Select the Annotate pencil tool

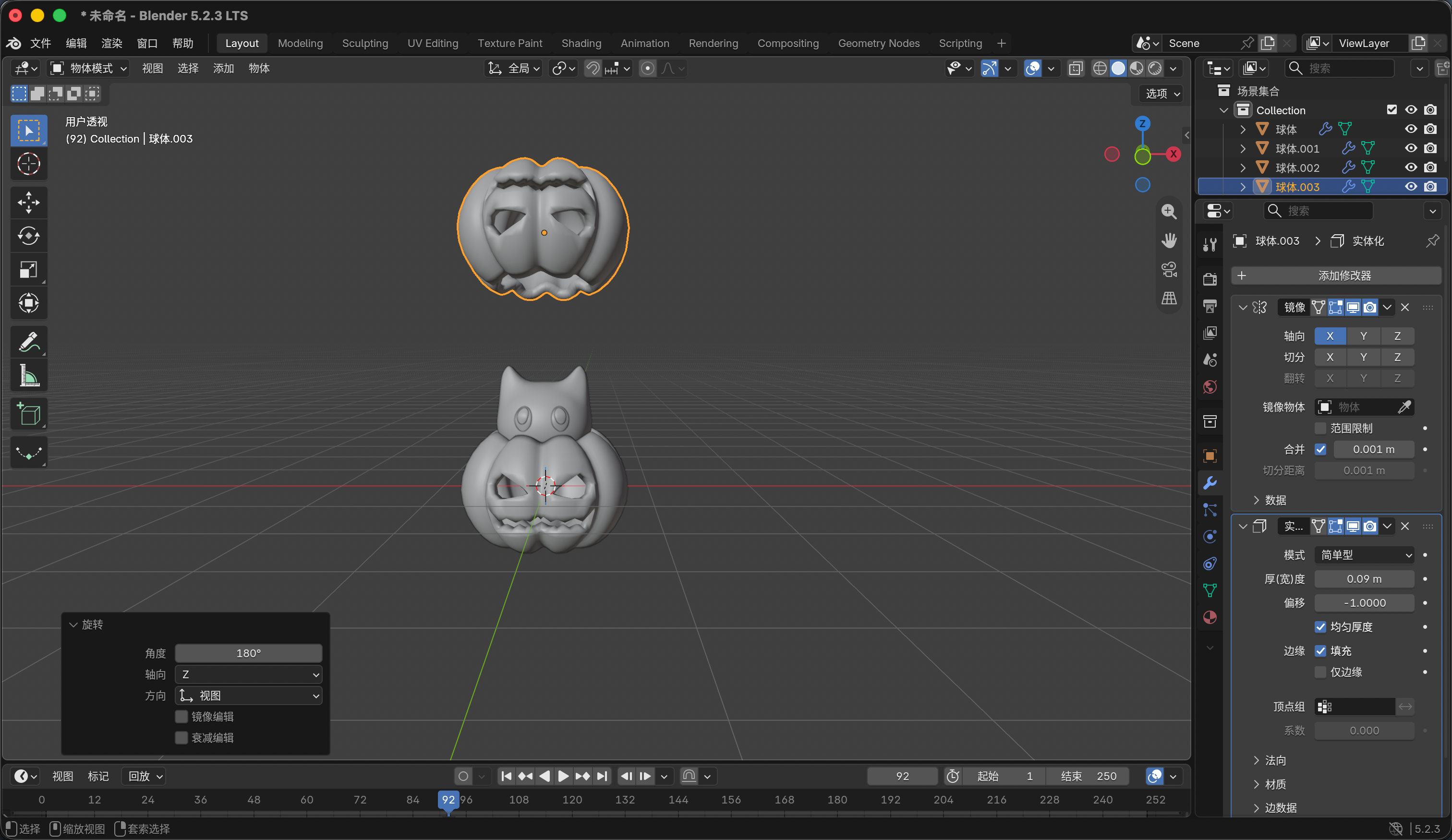pyautogui.click(x=29, y=342)
